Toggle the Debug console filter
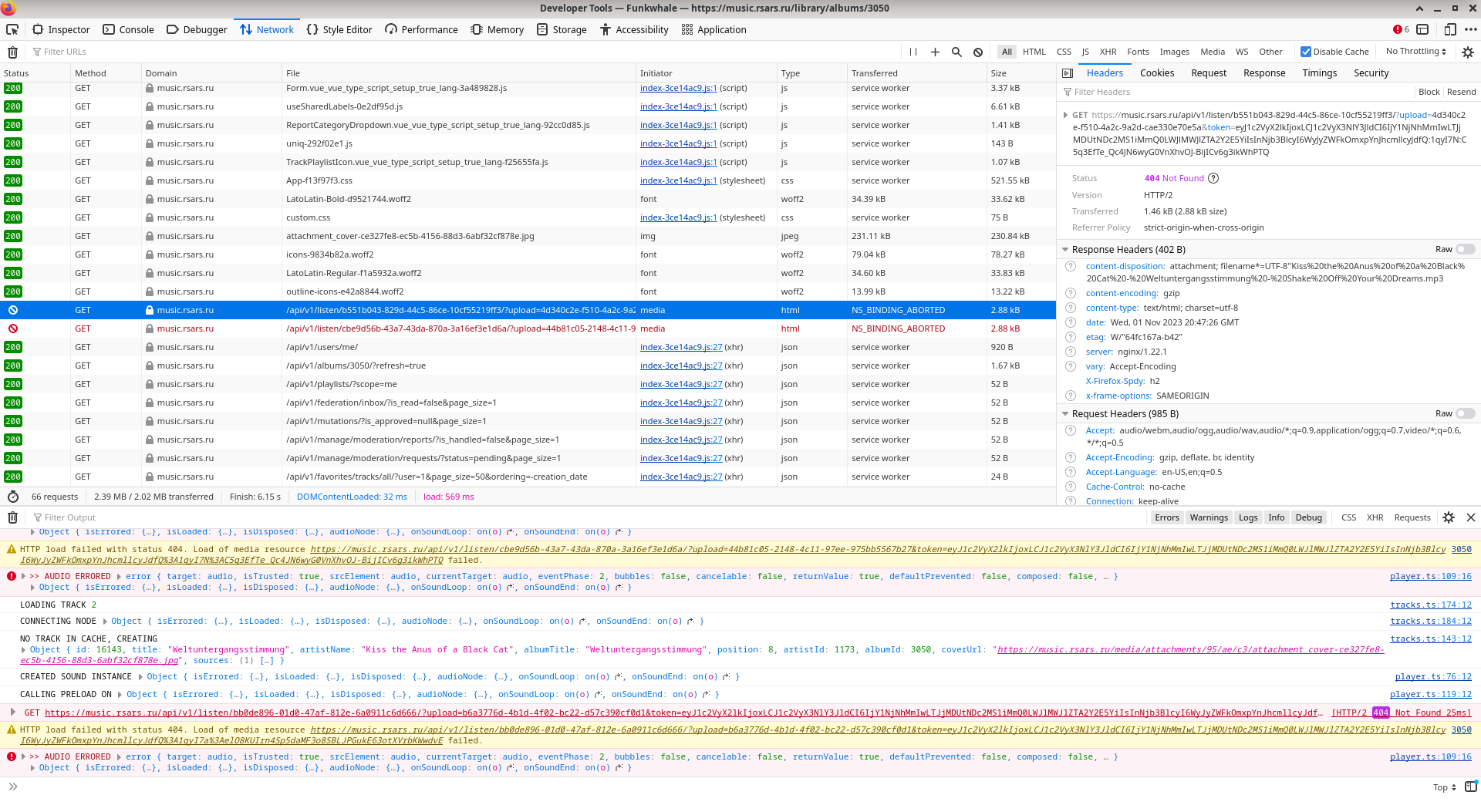 (x=1308, y=517)
